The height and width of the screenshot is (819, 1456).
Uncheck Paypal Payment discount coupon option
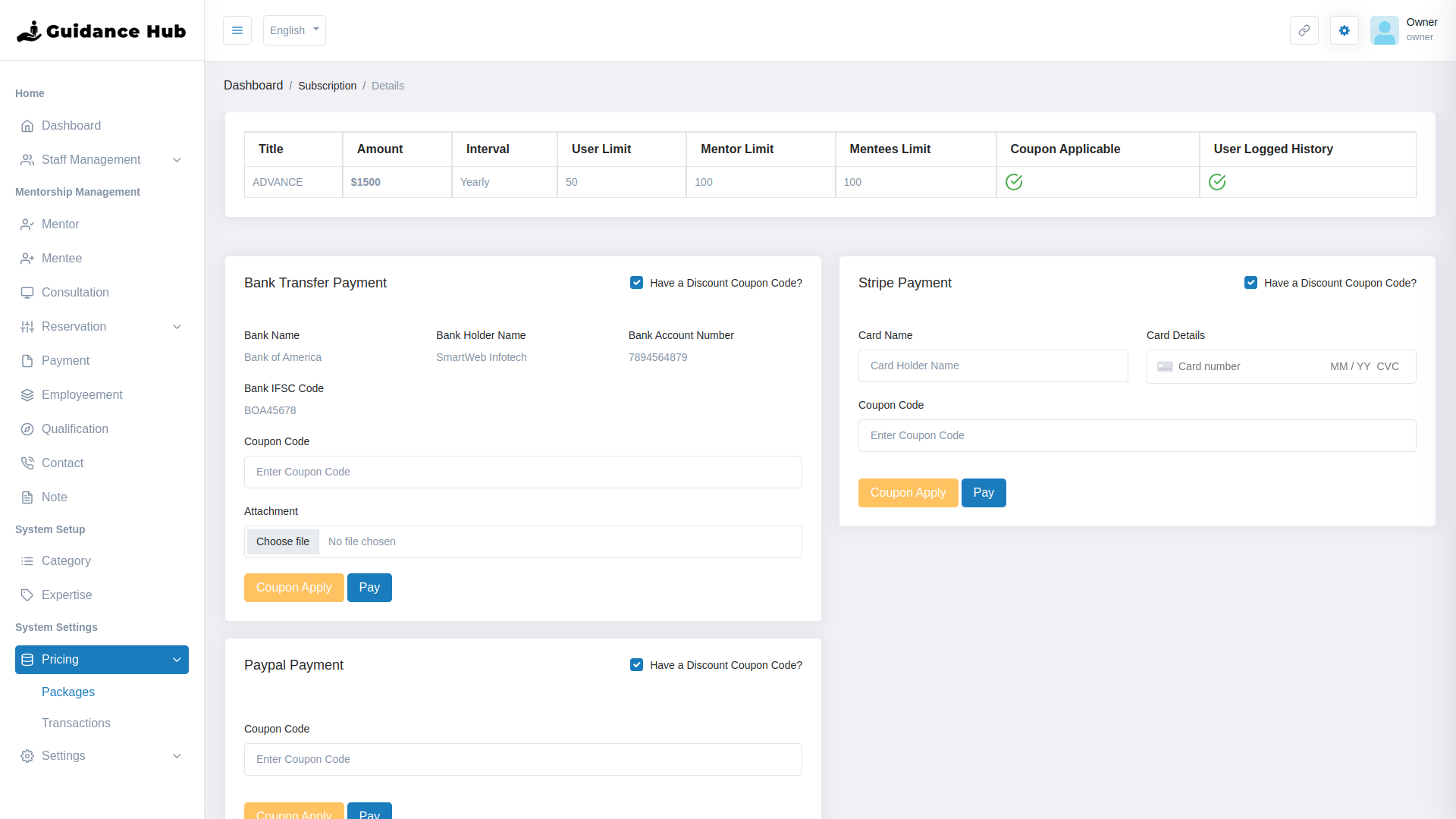click(636, 664)
